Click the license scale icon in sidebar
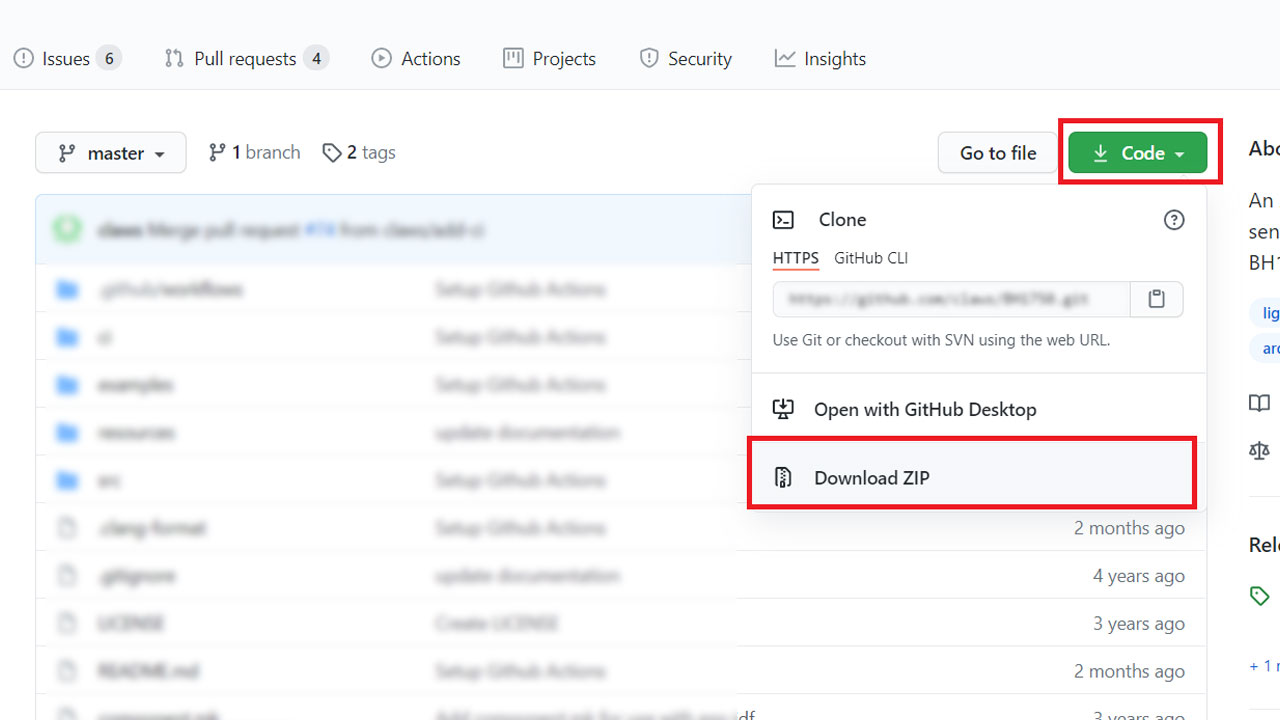Viewport: 1280px width, 720px height. point(1260,451)
